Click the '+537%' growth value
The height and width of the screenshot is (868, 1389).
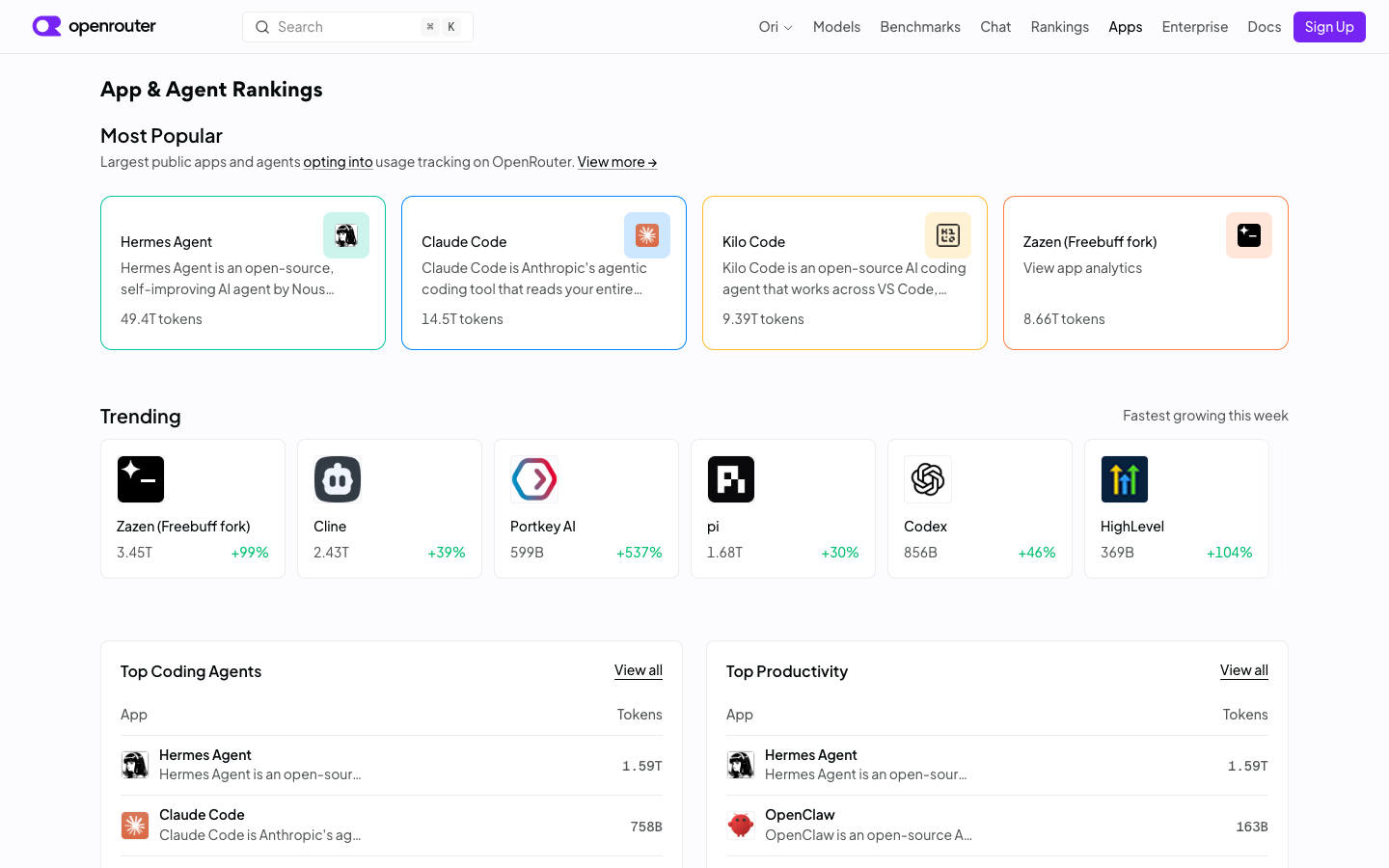tap(640, 553)
